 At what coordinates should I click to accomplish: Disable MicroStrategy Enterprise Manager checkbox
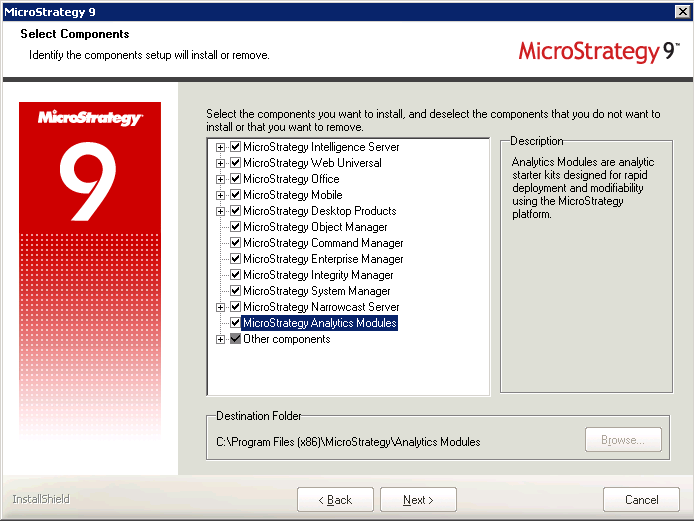pyautogui.click(x=236, y=259)
